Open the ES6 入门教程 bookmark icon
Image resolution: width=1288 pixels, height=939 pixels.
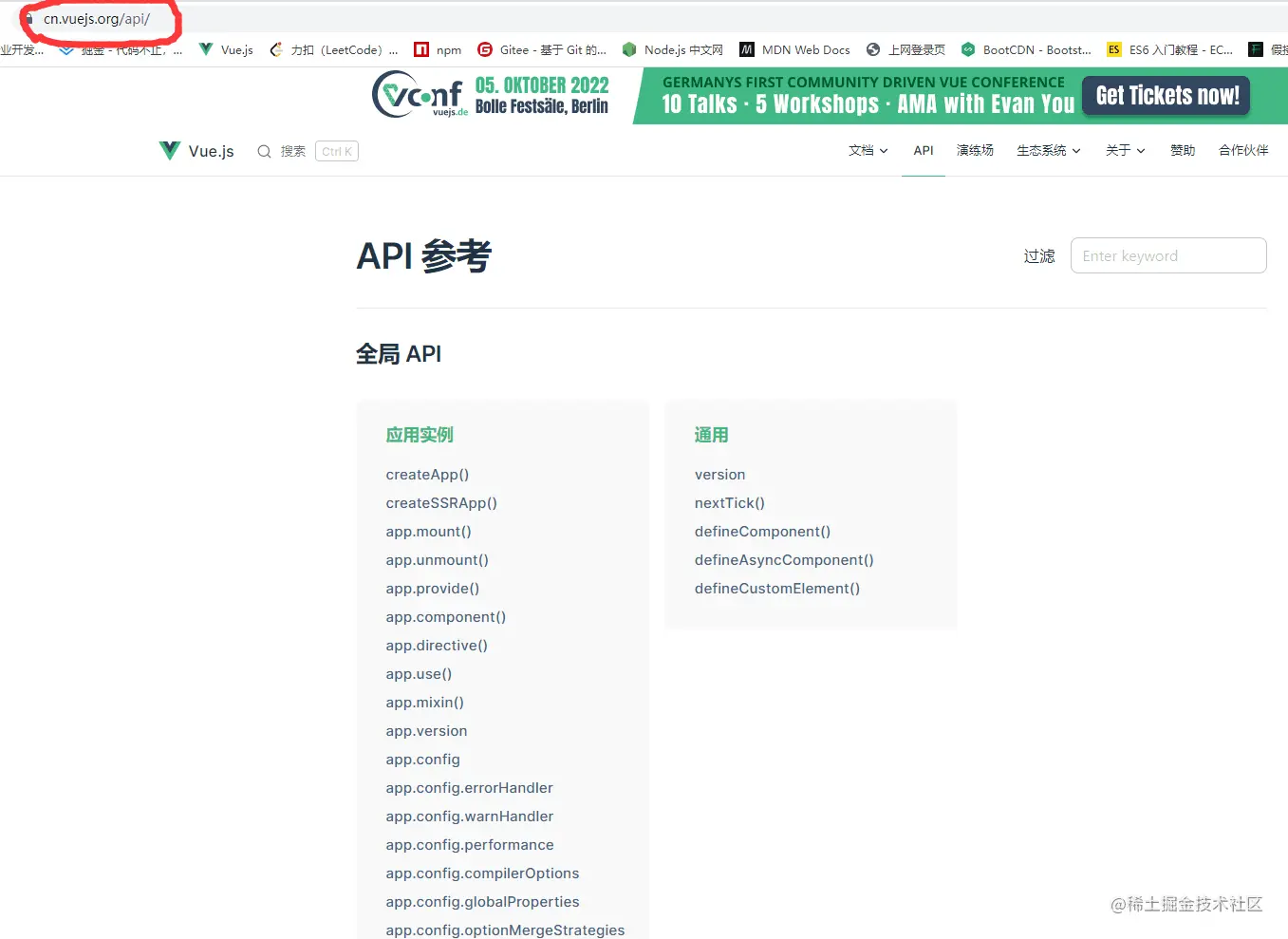[x=1113, y=48]
